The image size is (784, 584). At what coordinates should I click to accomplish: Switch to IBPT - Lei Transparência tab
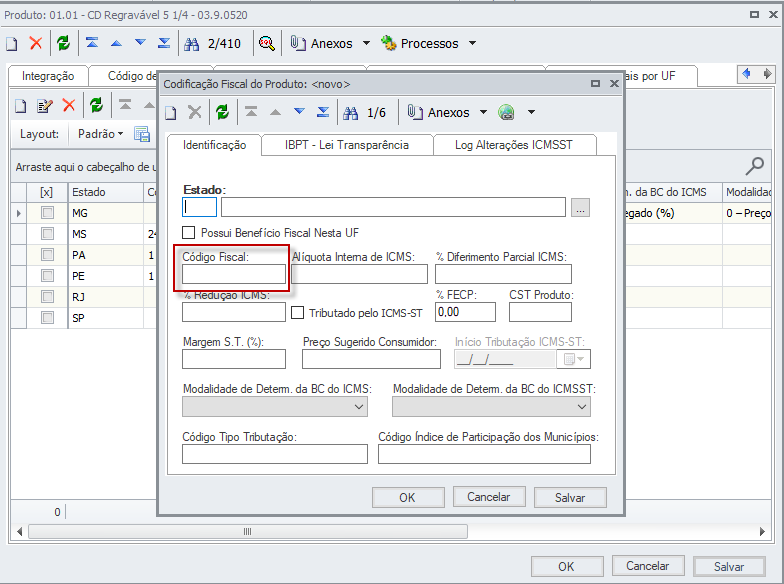click(347, 145)
